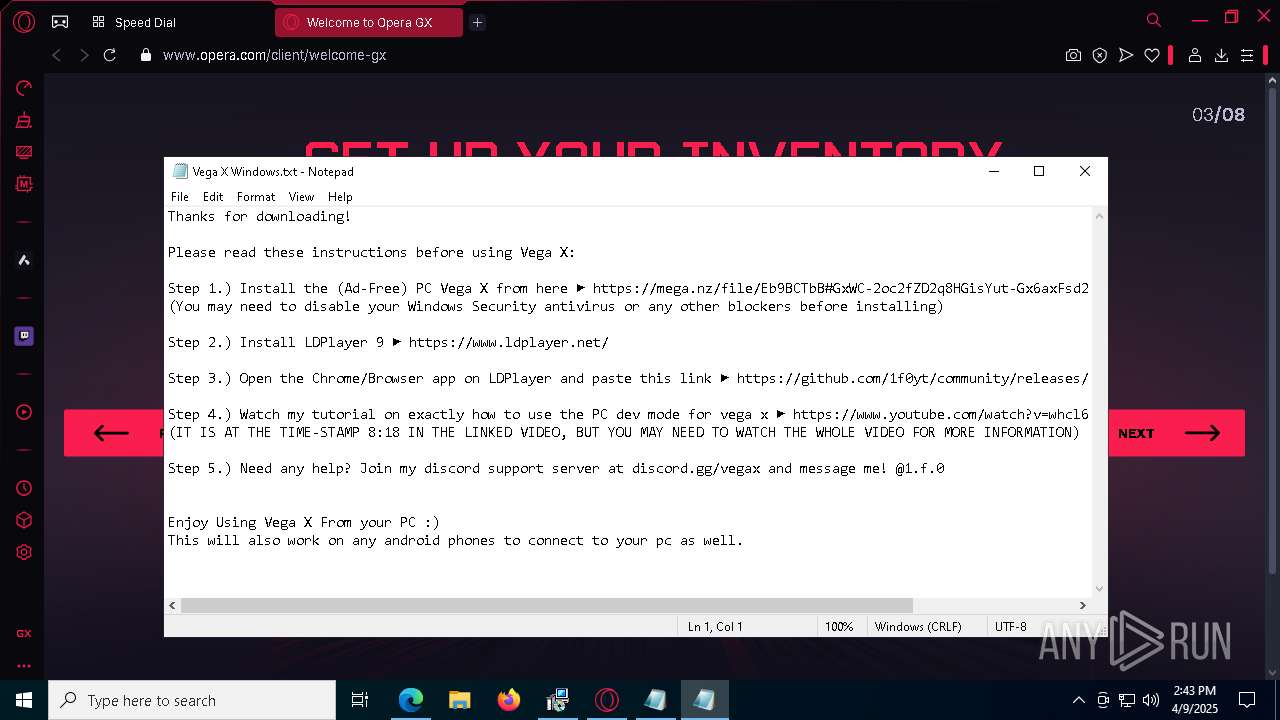Image resolution: width=1280 pixels, height=720 pixels.
Task: Open GX Cleaner broom icon in sidebar
Action: point(24,120)
